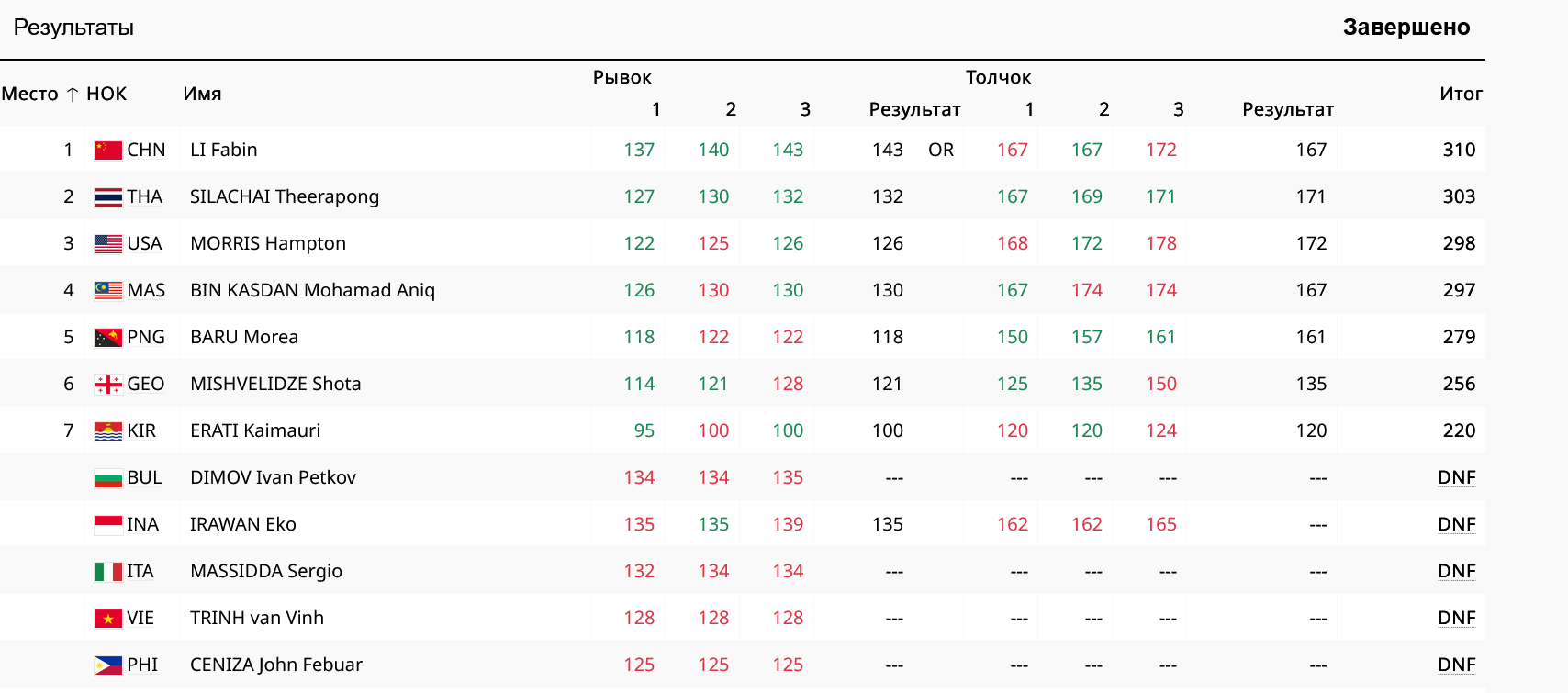The width and height of the screenshot is (1568, 693).
Task: Click the USA flag icon
Action: pos(107,243)
